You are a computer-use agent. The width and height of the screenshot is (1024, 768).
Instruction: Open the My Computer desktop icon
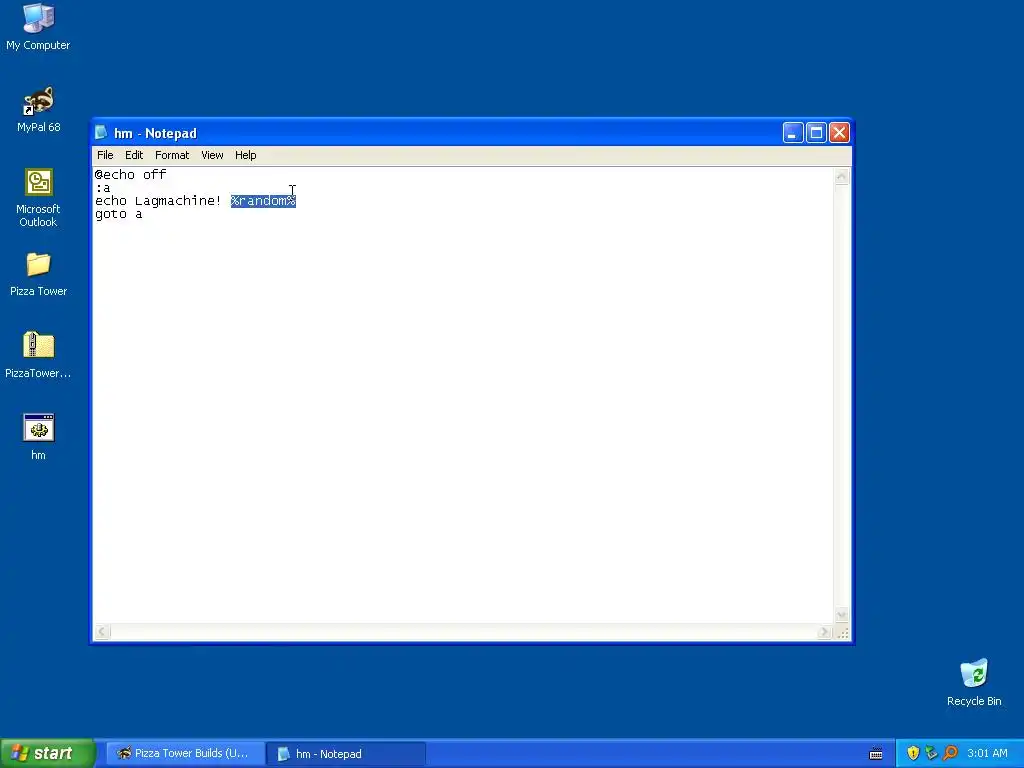point(38,27)
